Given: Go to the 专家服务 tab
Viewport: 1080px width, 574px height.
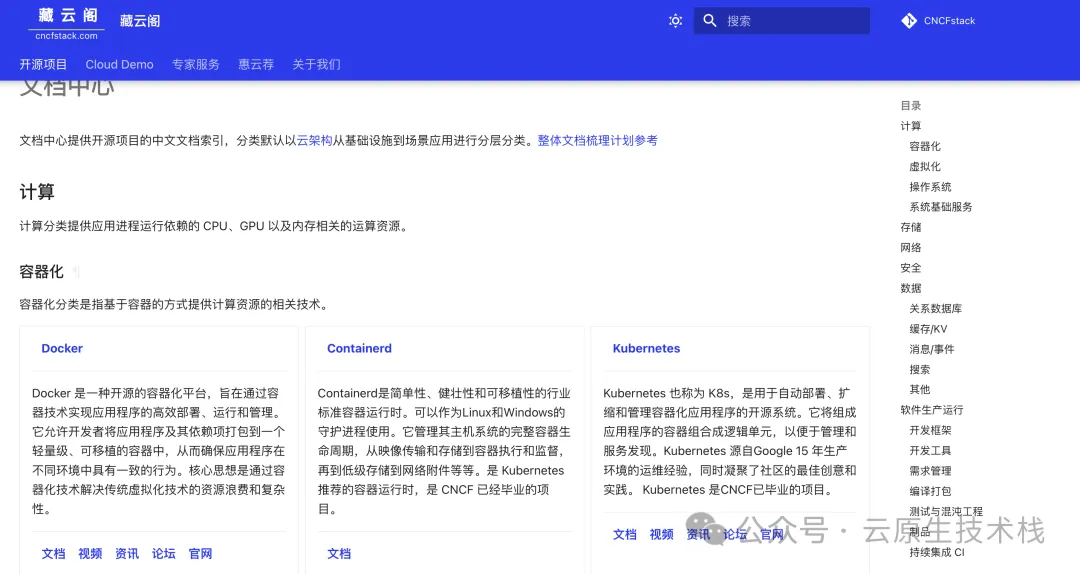Looking at the screenshot, I should tap(195, 64).
